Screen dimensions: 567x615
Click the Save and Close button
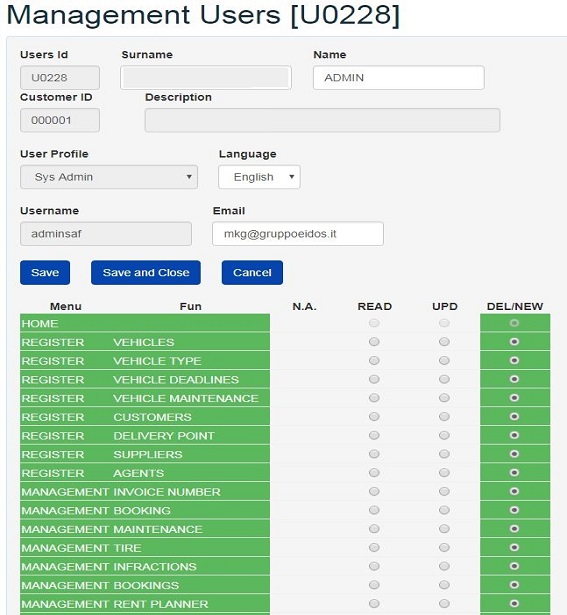145,273
